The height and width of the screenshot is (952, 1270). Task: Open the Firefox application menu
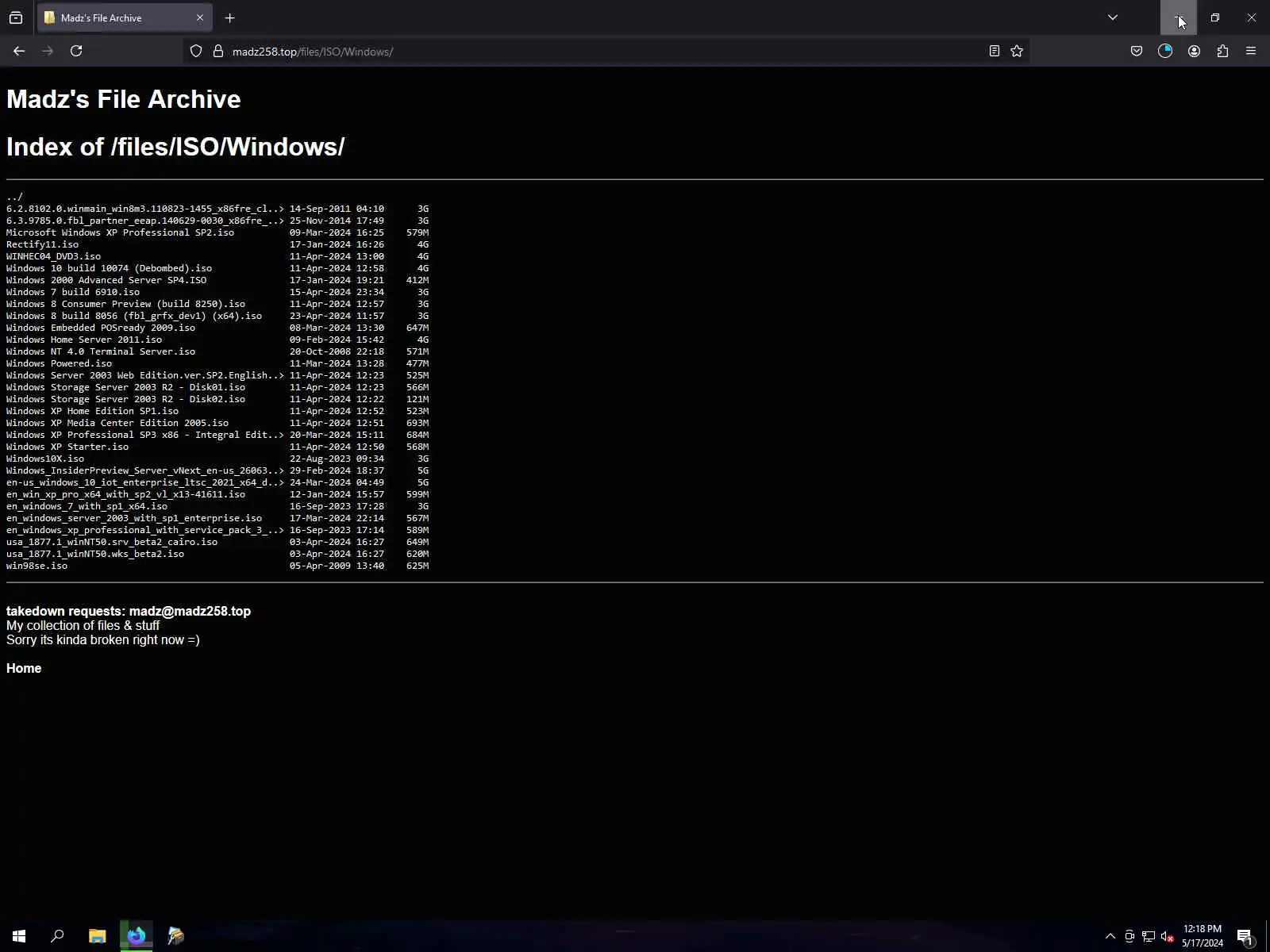click(1251, 52)
